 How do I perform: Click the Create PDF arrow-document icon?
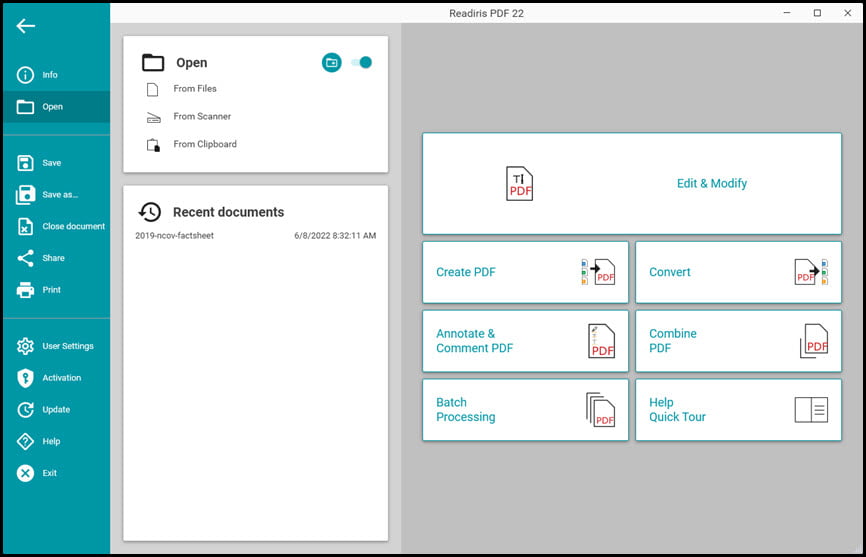point(598,272)
